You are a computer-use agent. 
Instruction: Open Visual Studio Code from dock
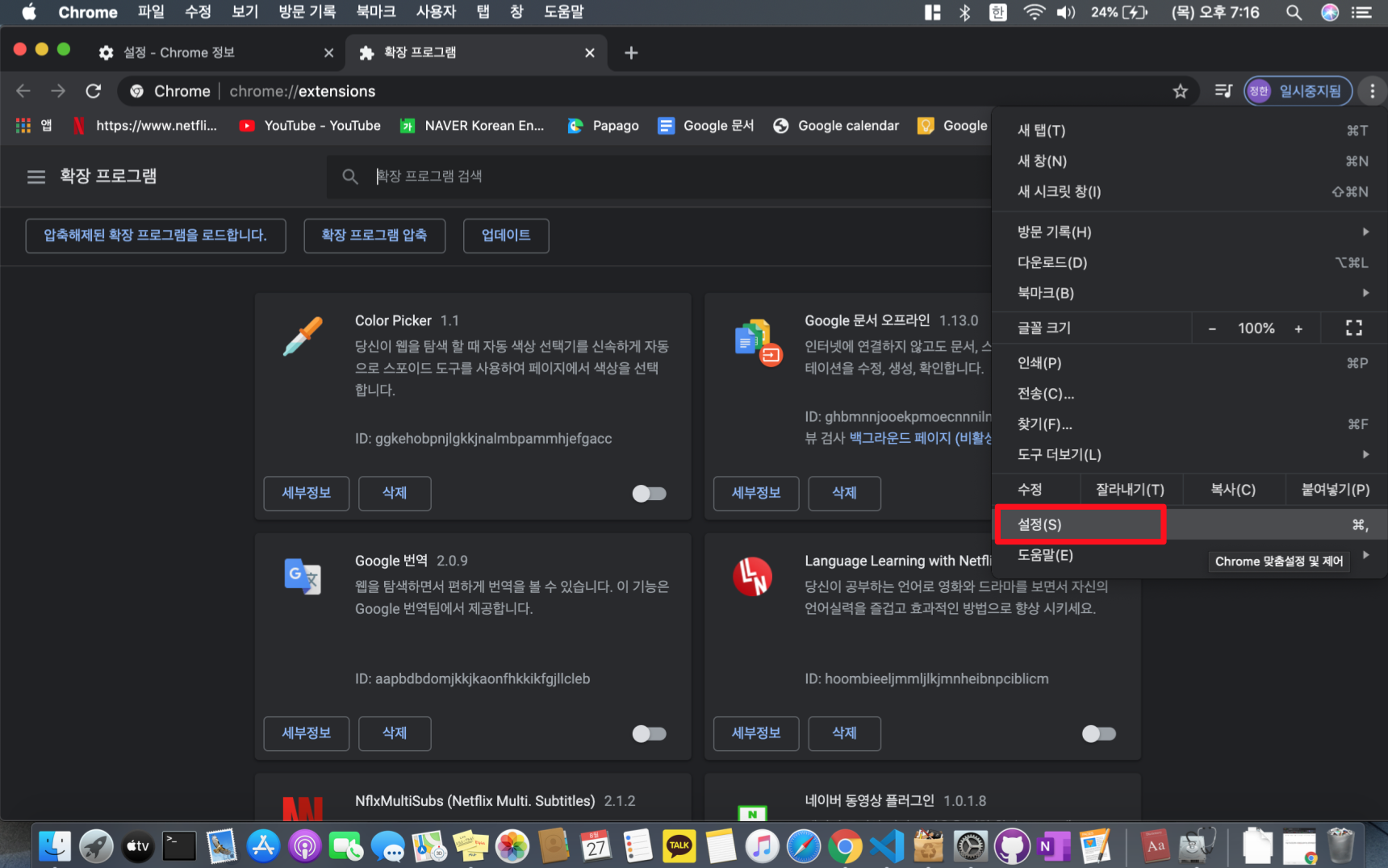click(887, 846)
